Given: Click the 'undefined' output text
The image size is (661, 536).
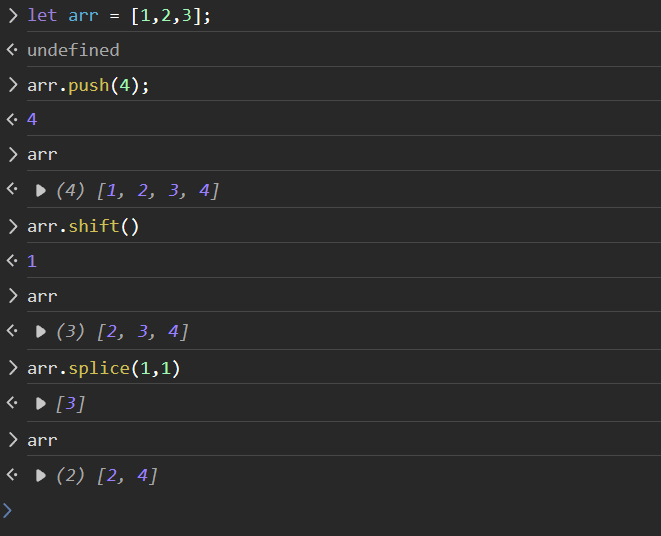Looking at the screenshot, I should click(x=73, y=50).
